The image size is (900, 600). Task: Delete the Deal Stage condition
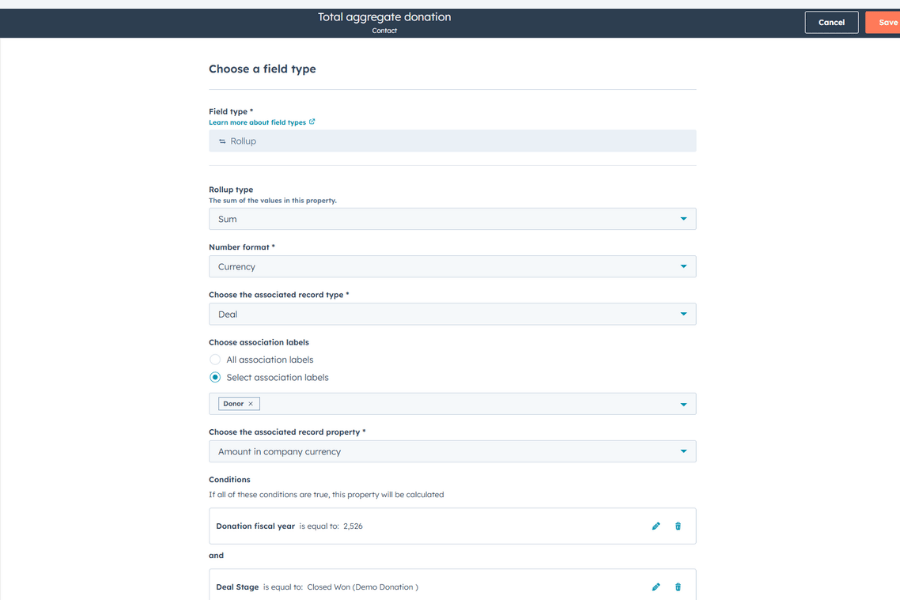[678, 587]
